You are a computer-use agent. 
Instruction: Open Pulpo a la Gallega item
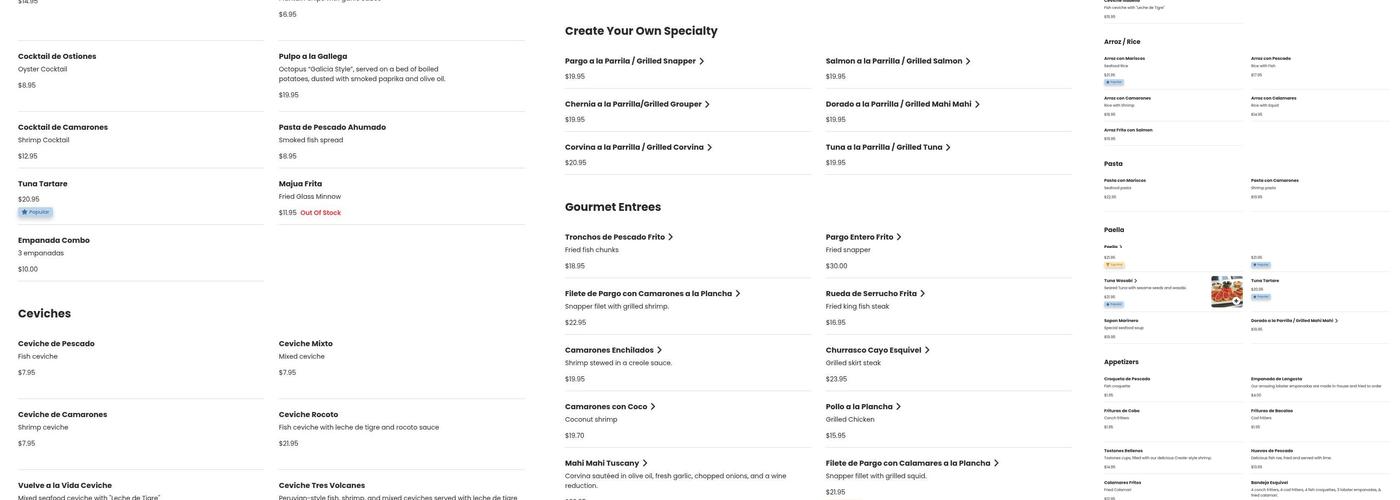pos(313,57)
